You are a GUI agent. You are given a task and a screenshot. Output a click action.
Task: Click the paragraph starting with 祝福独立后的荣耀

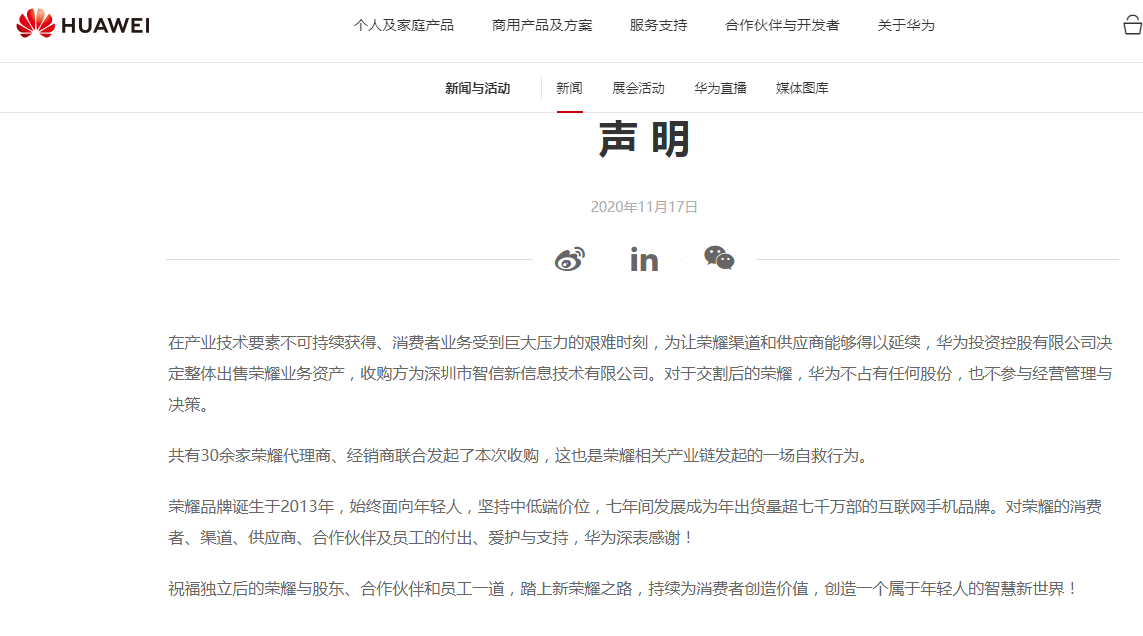623,588
